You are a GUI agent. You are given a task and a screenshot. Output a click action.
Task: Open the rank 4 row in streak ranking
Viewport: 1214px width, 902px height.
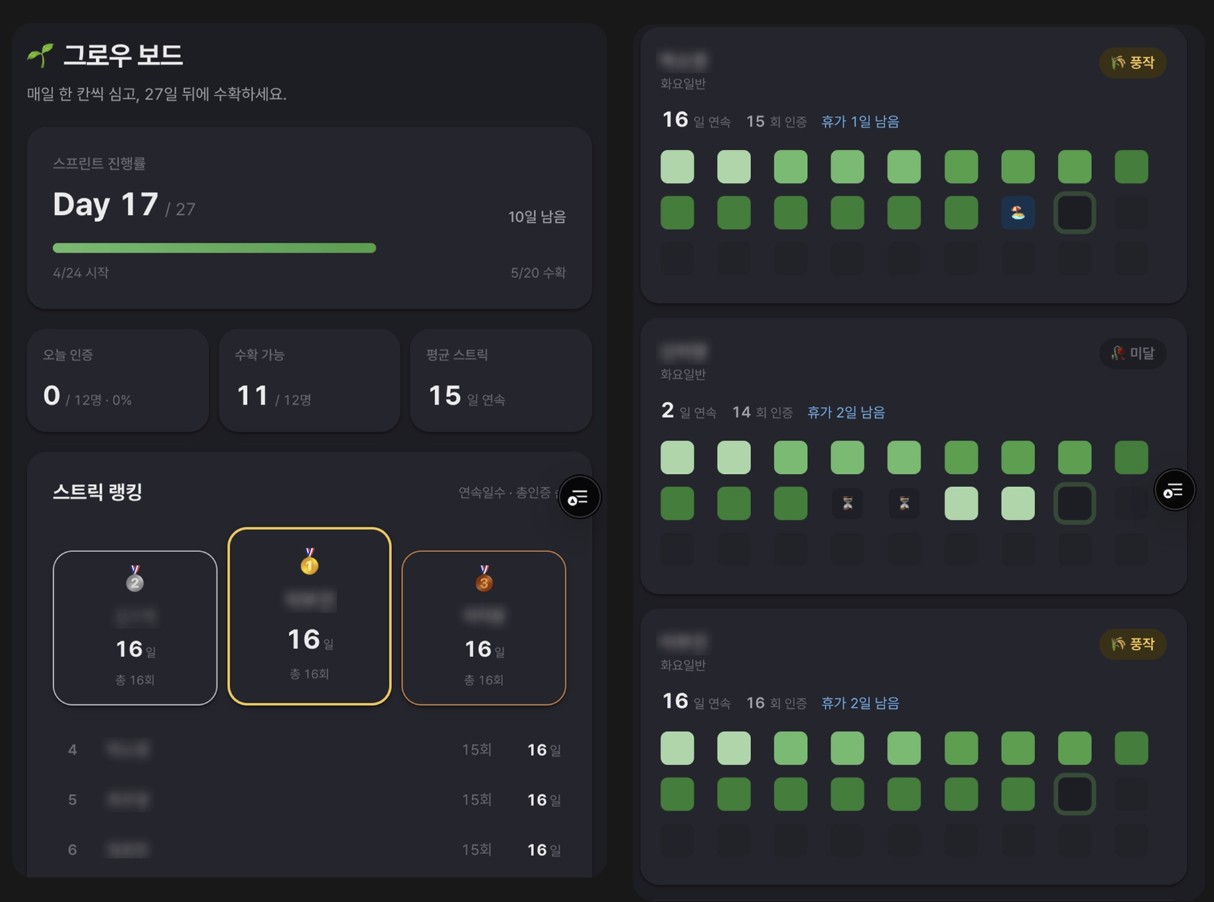[310, 750]
